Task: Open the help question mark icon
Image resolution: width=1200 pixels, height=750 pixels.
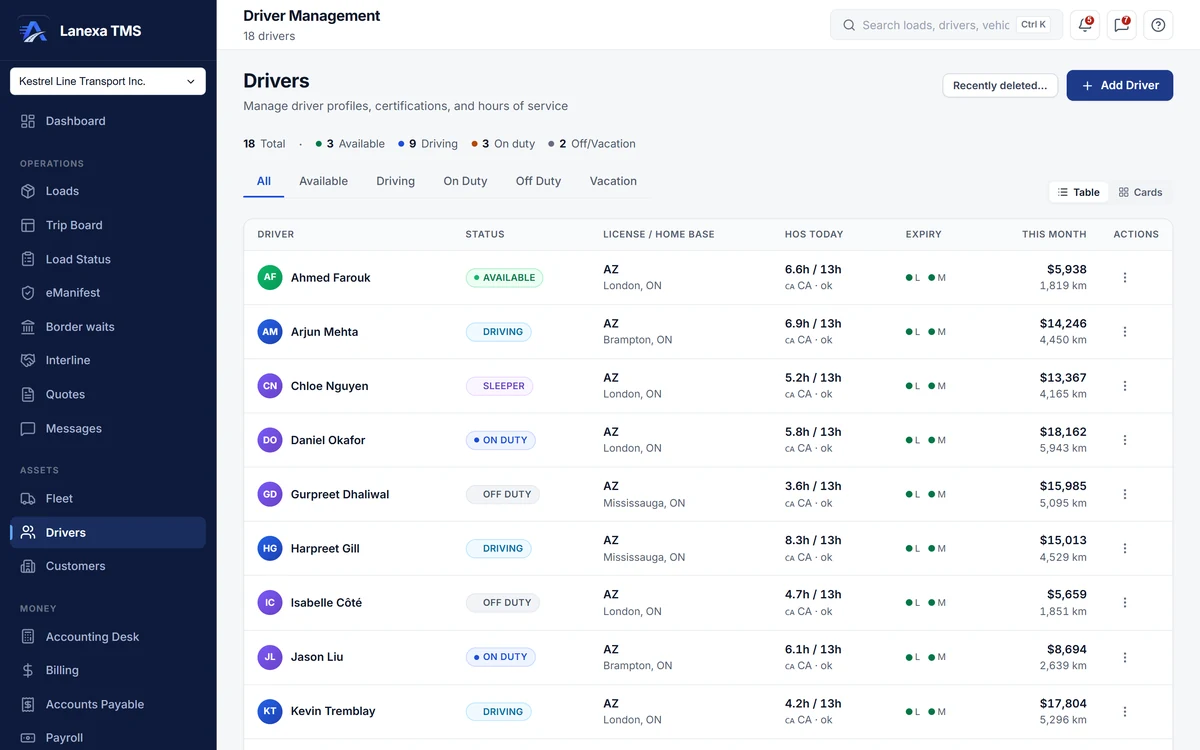Action: pos(1158,25)
